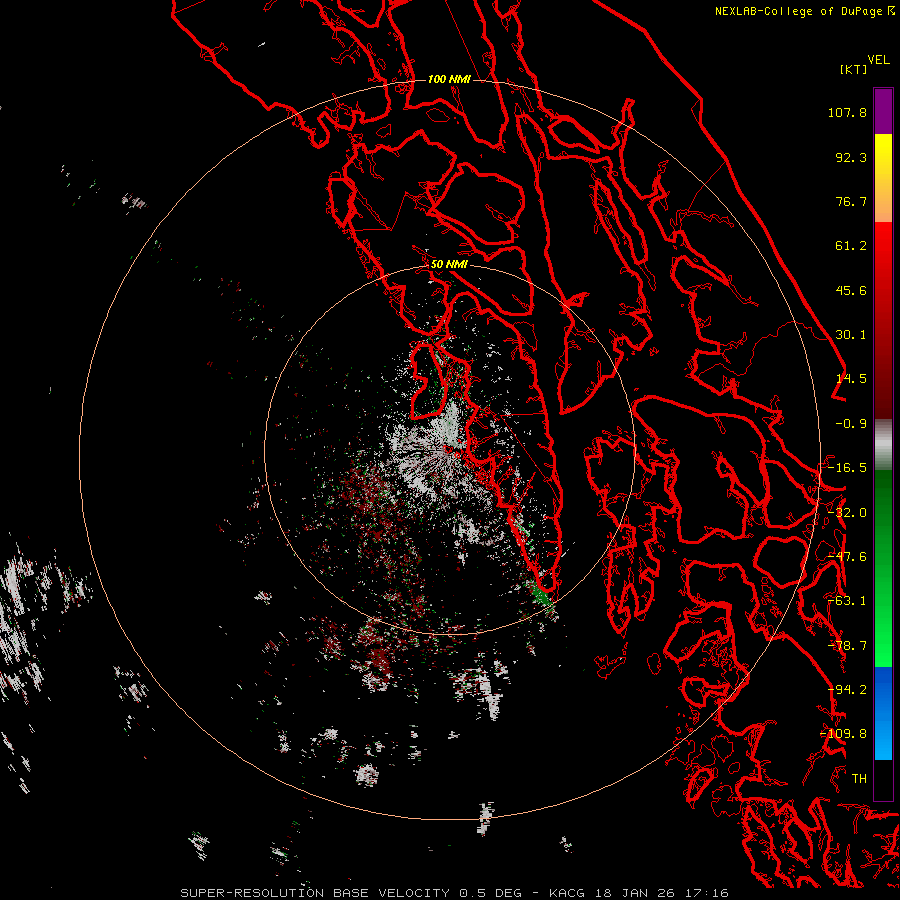This screenshot has width=900, height=900.
Task: Select the 107.8 value on velocity scale
Action: point(847,112)
